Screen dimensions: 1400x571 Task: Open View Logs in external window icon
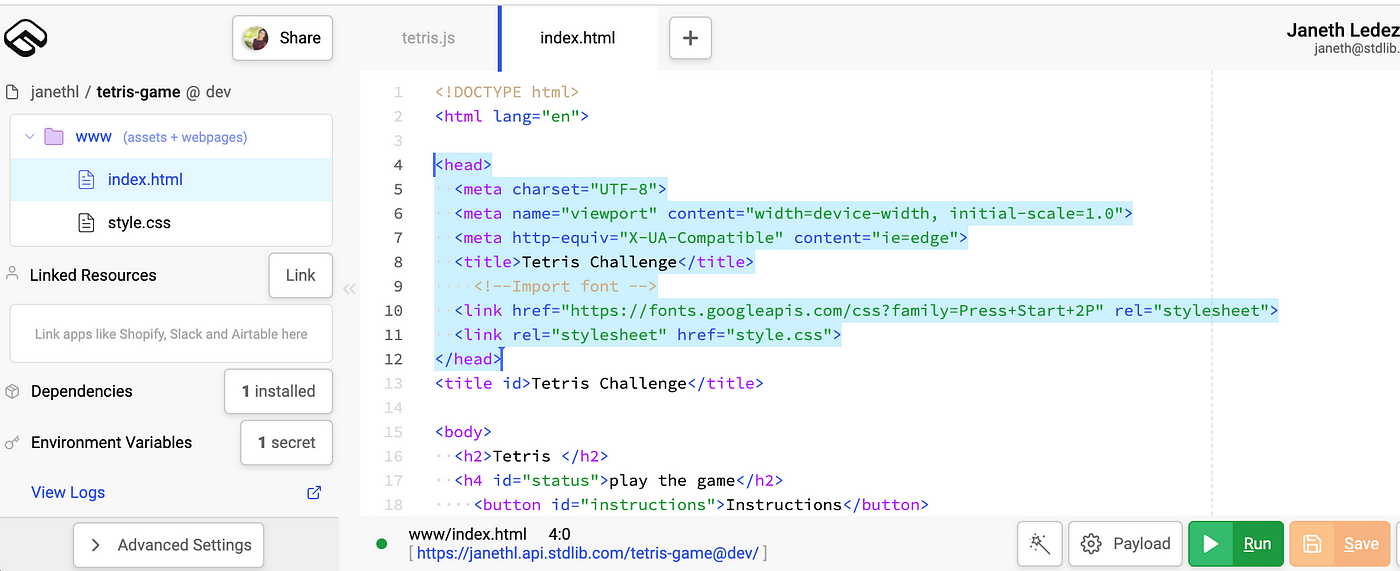tap(314, 492)
